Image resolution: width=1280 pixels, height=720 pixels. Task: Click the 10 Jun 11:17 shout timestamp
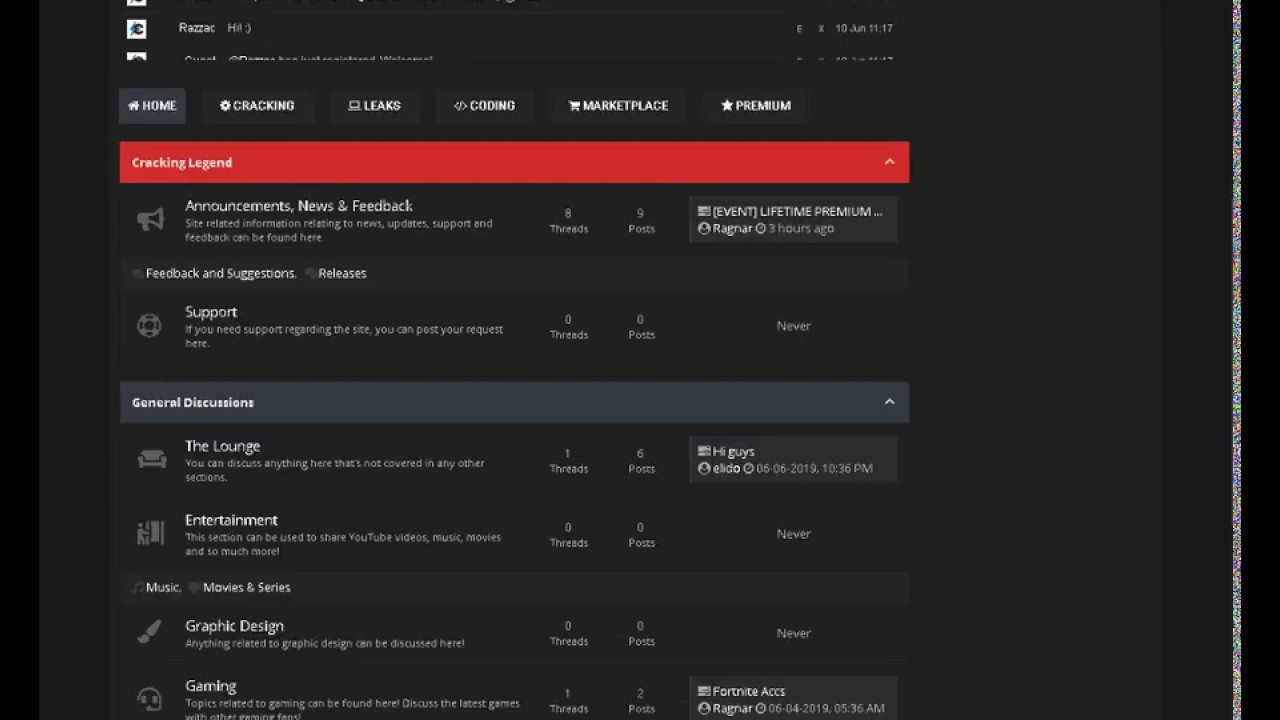pyautogui.click(x=864, y=28)
